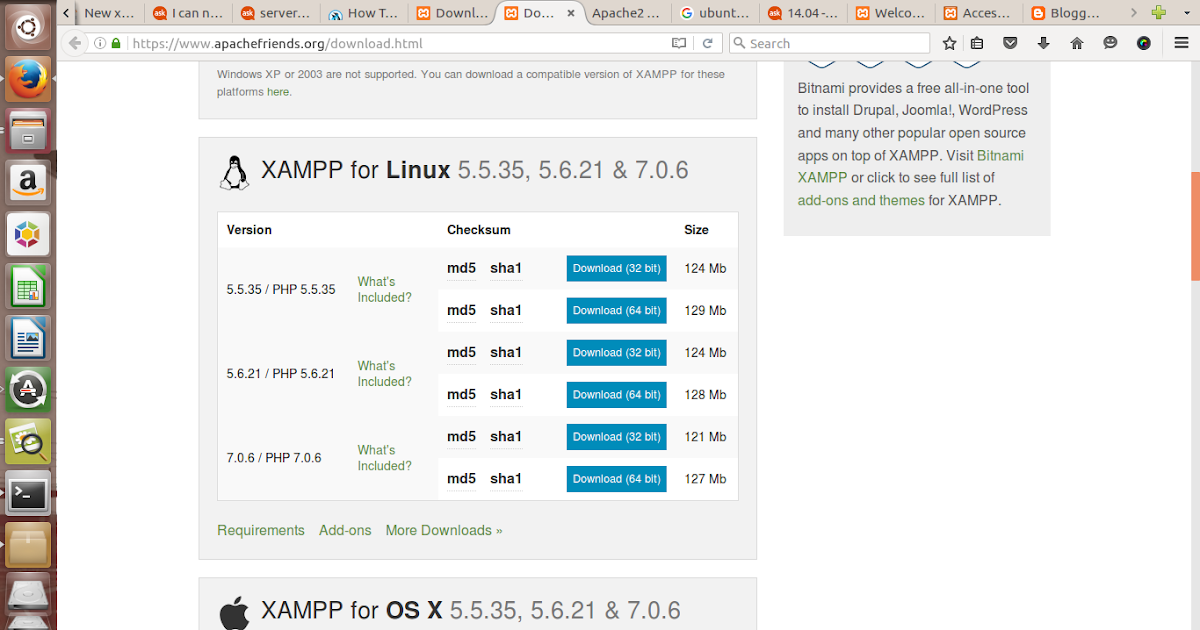Click inside the Search box
This screenshot has height=630, width=1200.
click(x=830, y=43)
